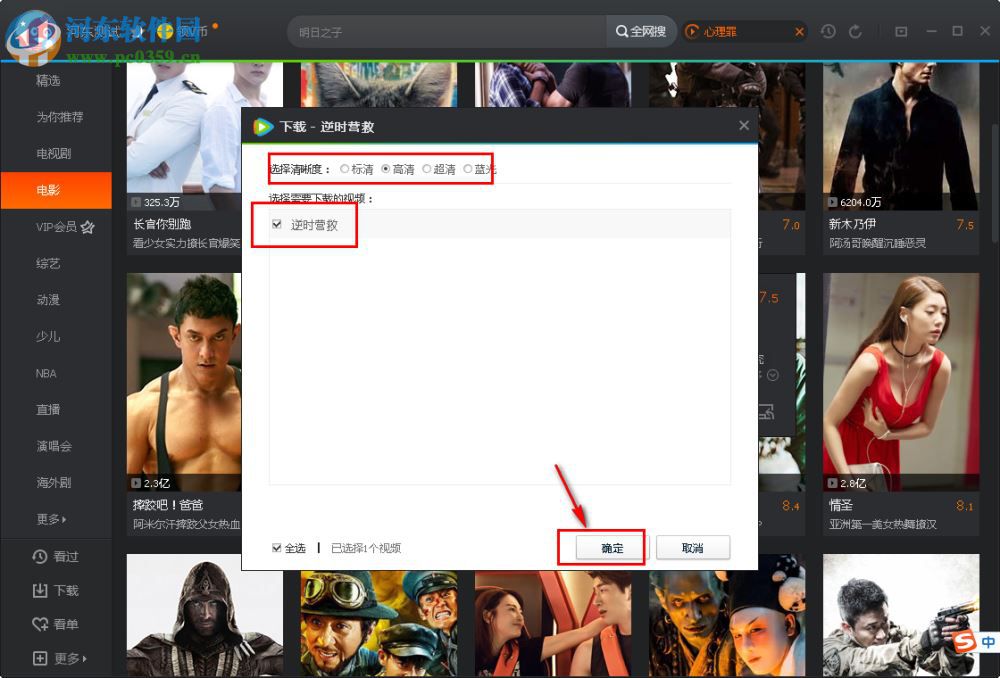
Task: Click the main page vertical scrollbar
Action: click(x=994, y=185)
